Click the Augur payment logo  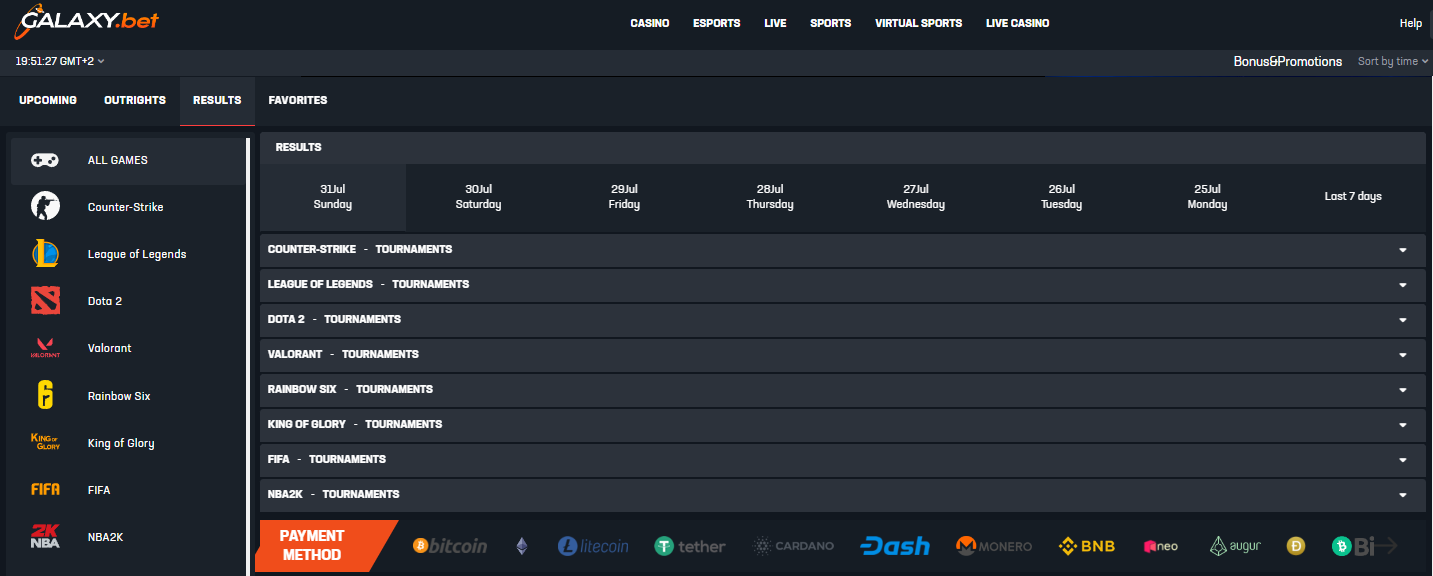point(1235,546)
